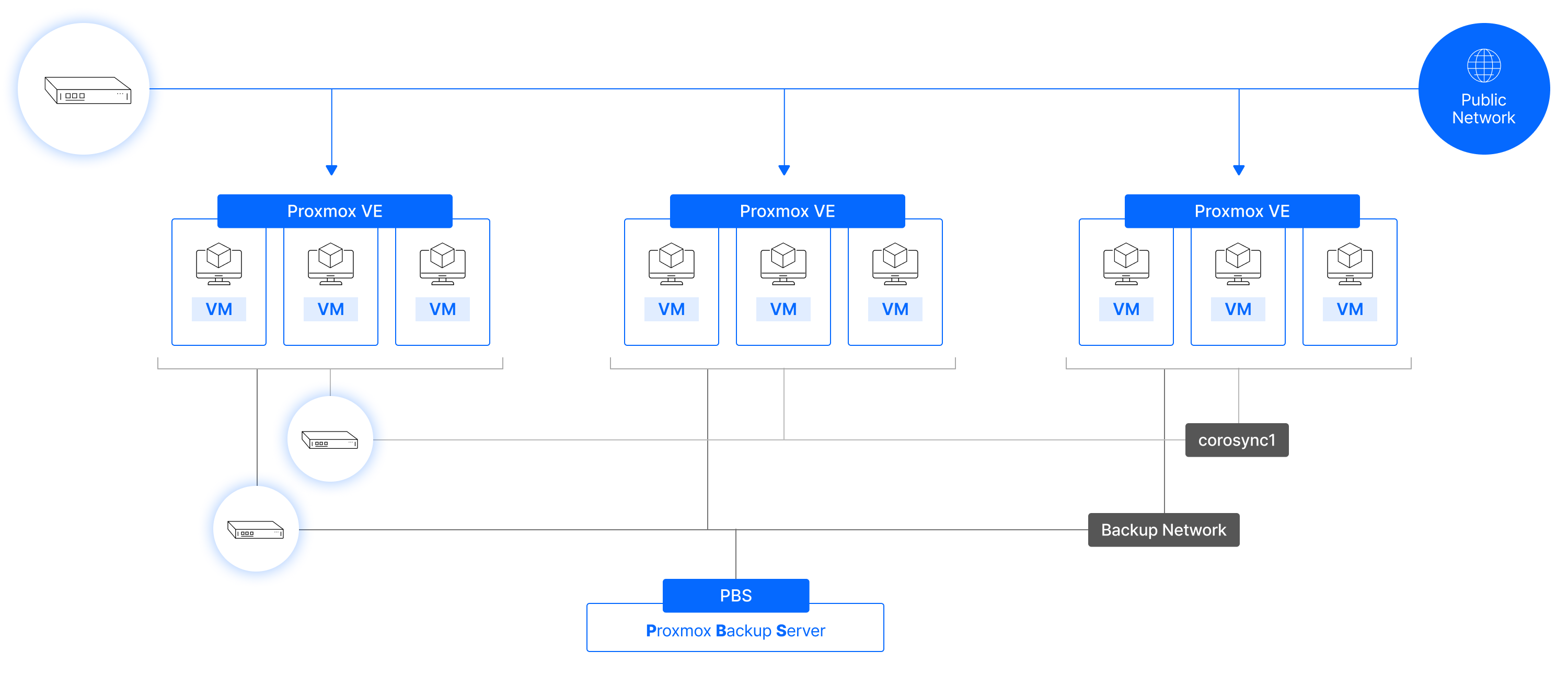The width and height of the screenshot is (1568, 675).
Task: Click the left Proxmox VE header
Action: (335, 211)
